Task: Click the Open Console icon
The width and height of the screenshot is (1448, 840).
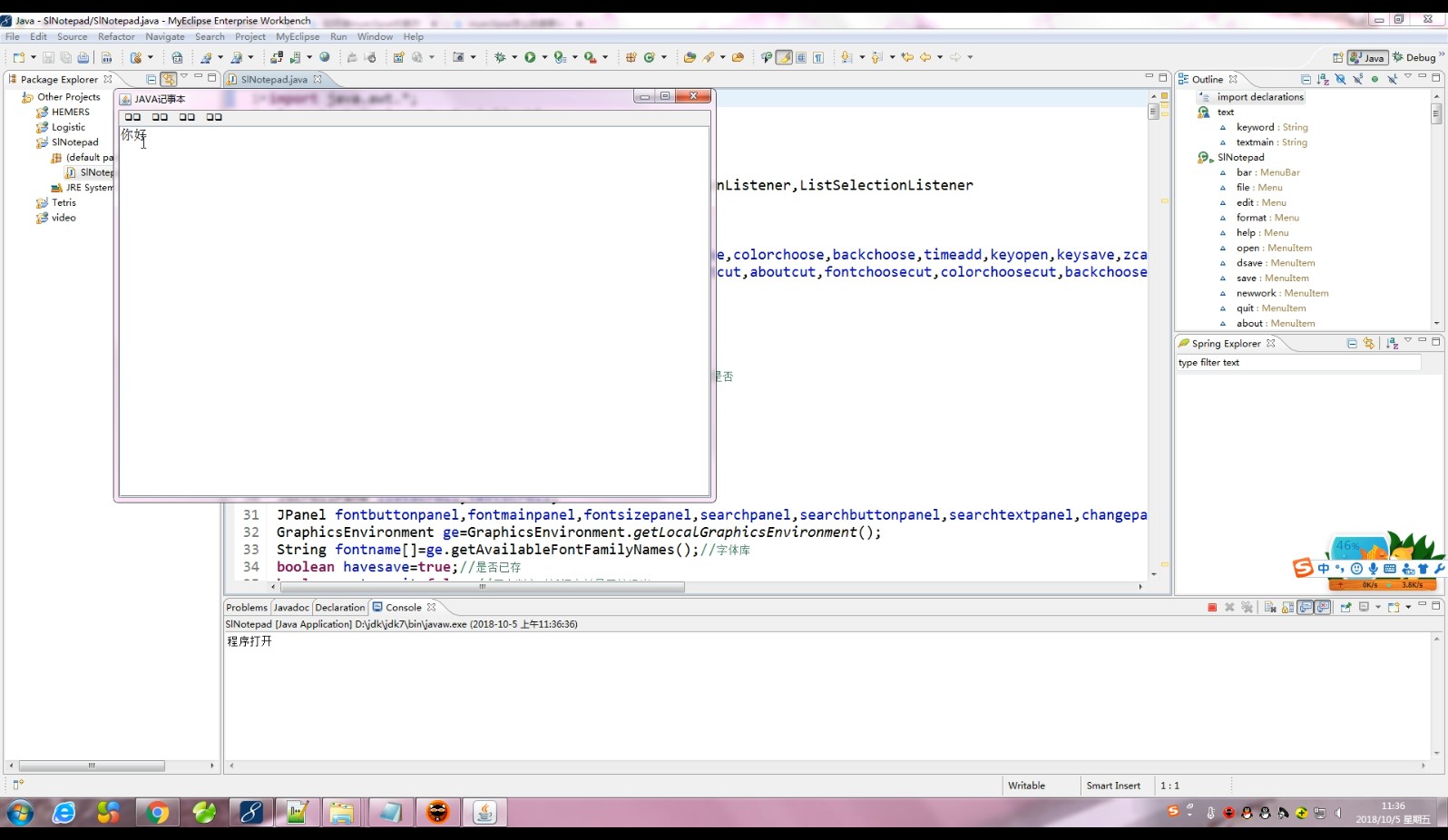Action: [1394, 607]
